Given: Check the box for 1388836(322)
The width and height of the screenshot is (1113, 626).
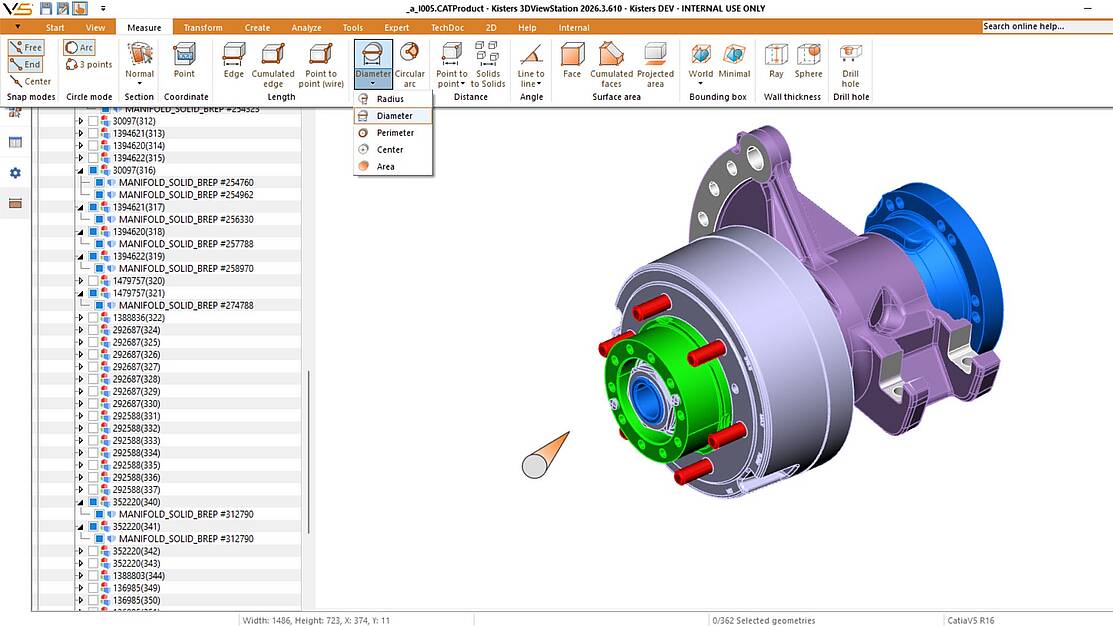Looking at the screenshot, I should point(93,317).
